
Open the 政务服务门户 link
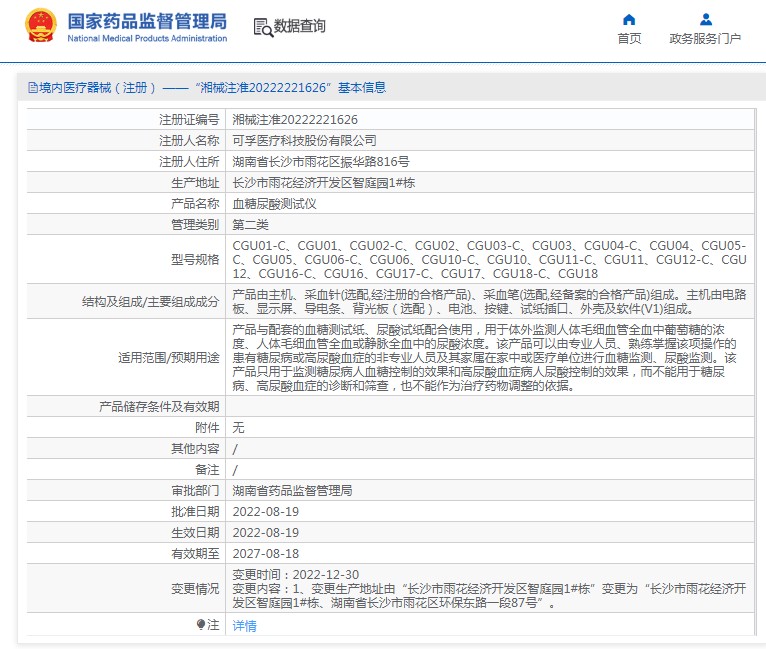[705, 39]
